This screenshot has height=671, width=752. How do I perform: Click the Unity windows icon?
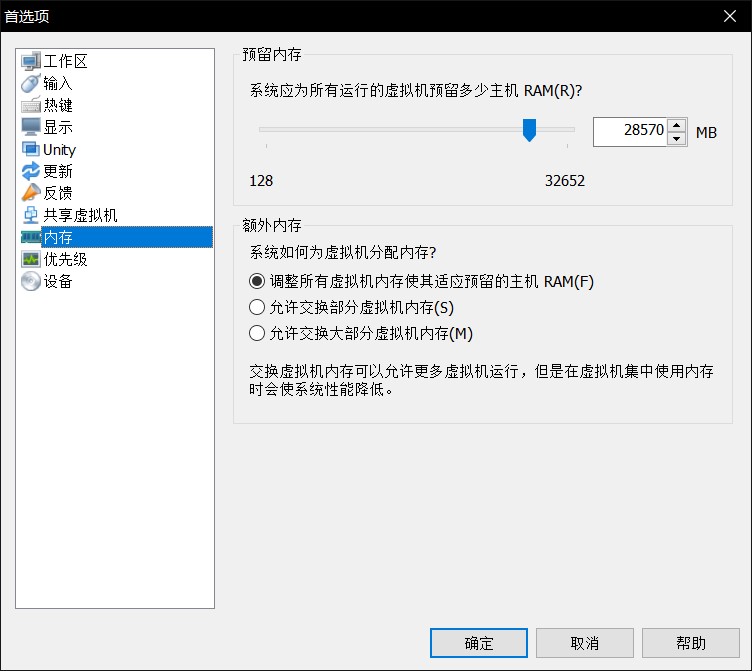point(31,149)
